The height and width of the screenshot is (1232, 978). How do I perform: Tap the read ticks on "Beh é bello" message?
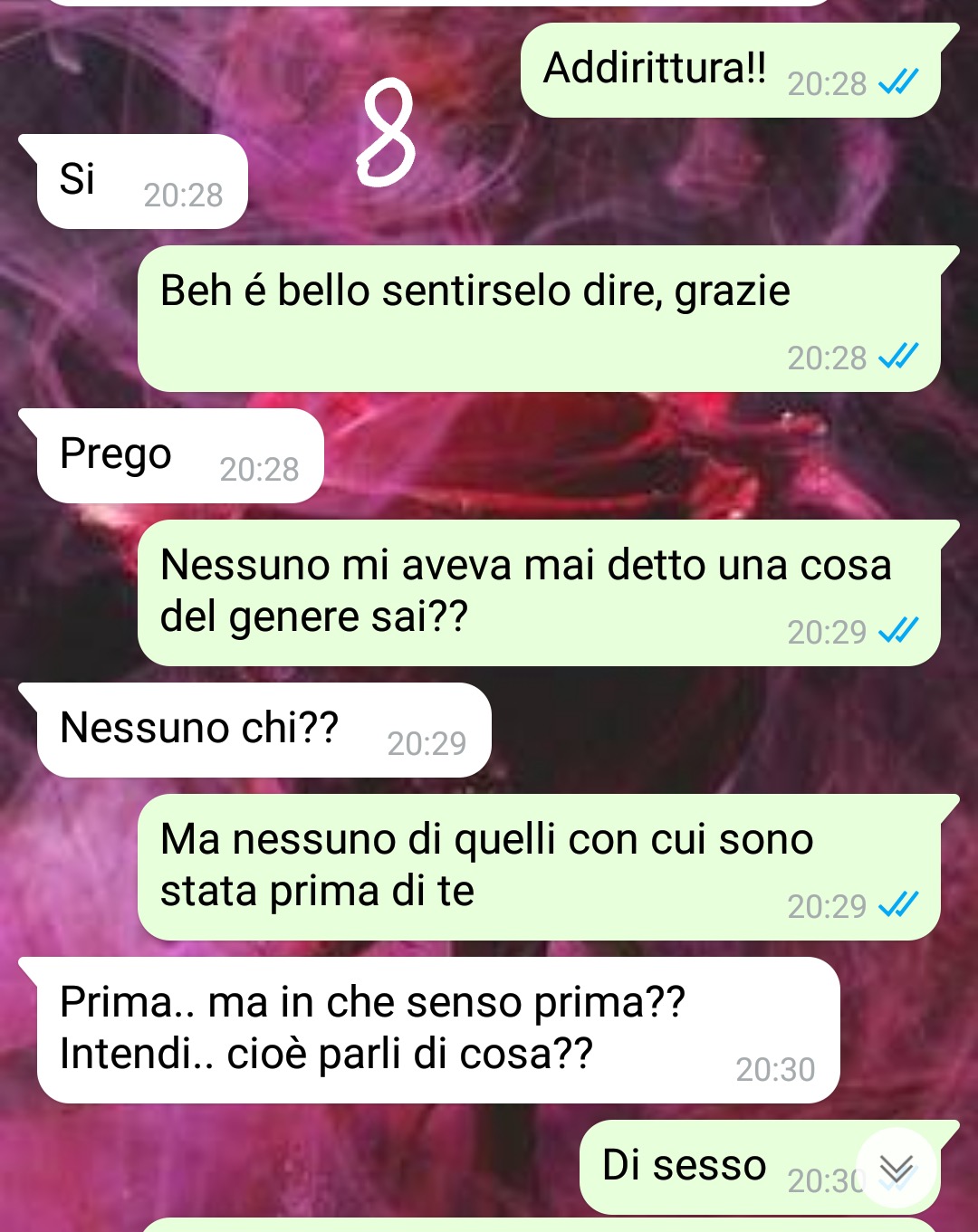point(898,357)
